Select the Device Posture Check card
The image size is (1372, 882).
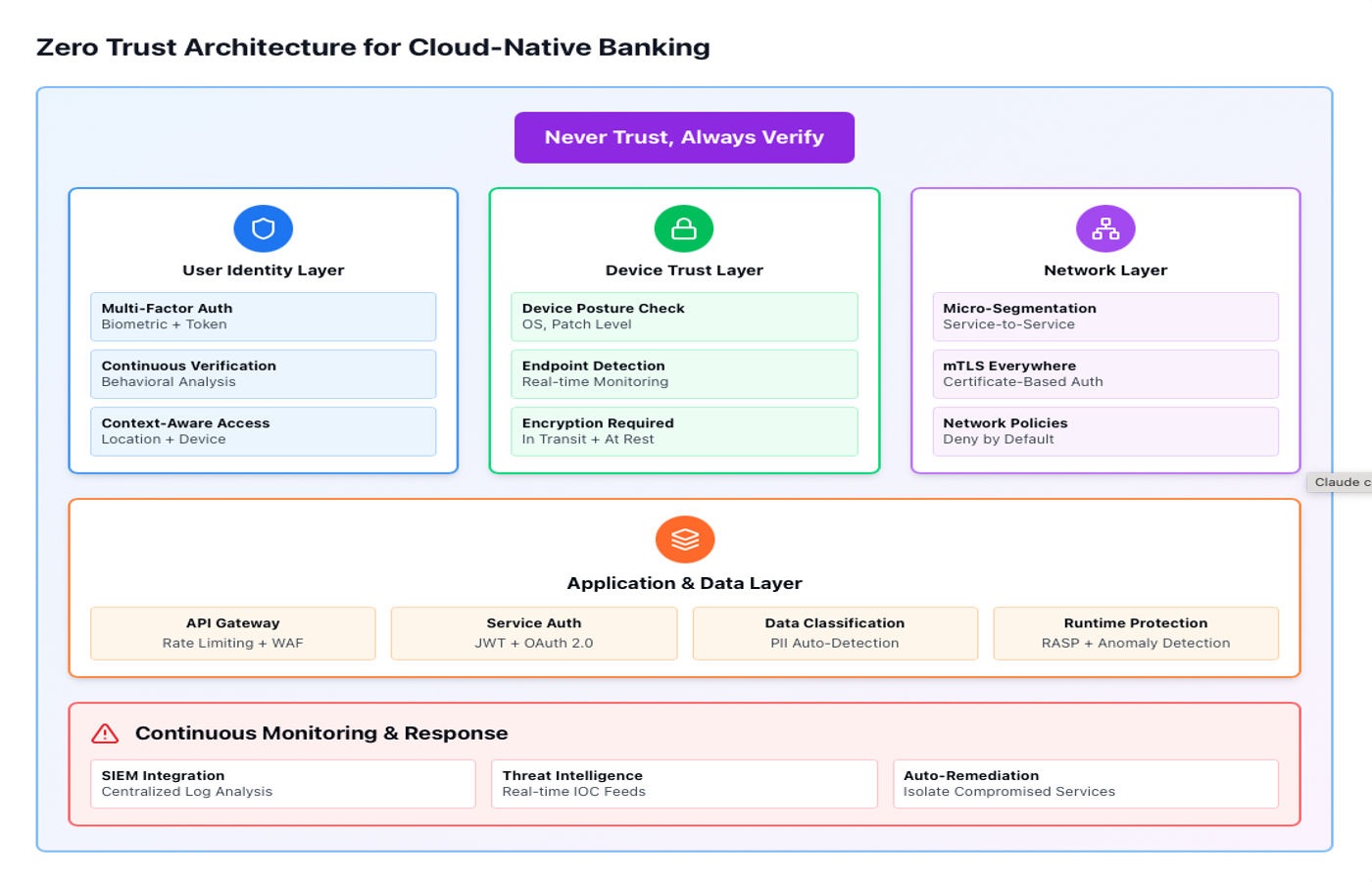click(684, 317)
